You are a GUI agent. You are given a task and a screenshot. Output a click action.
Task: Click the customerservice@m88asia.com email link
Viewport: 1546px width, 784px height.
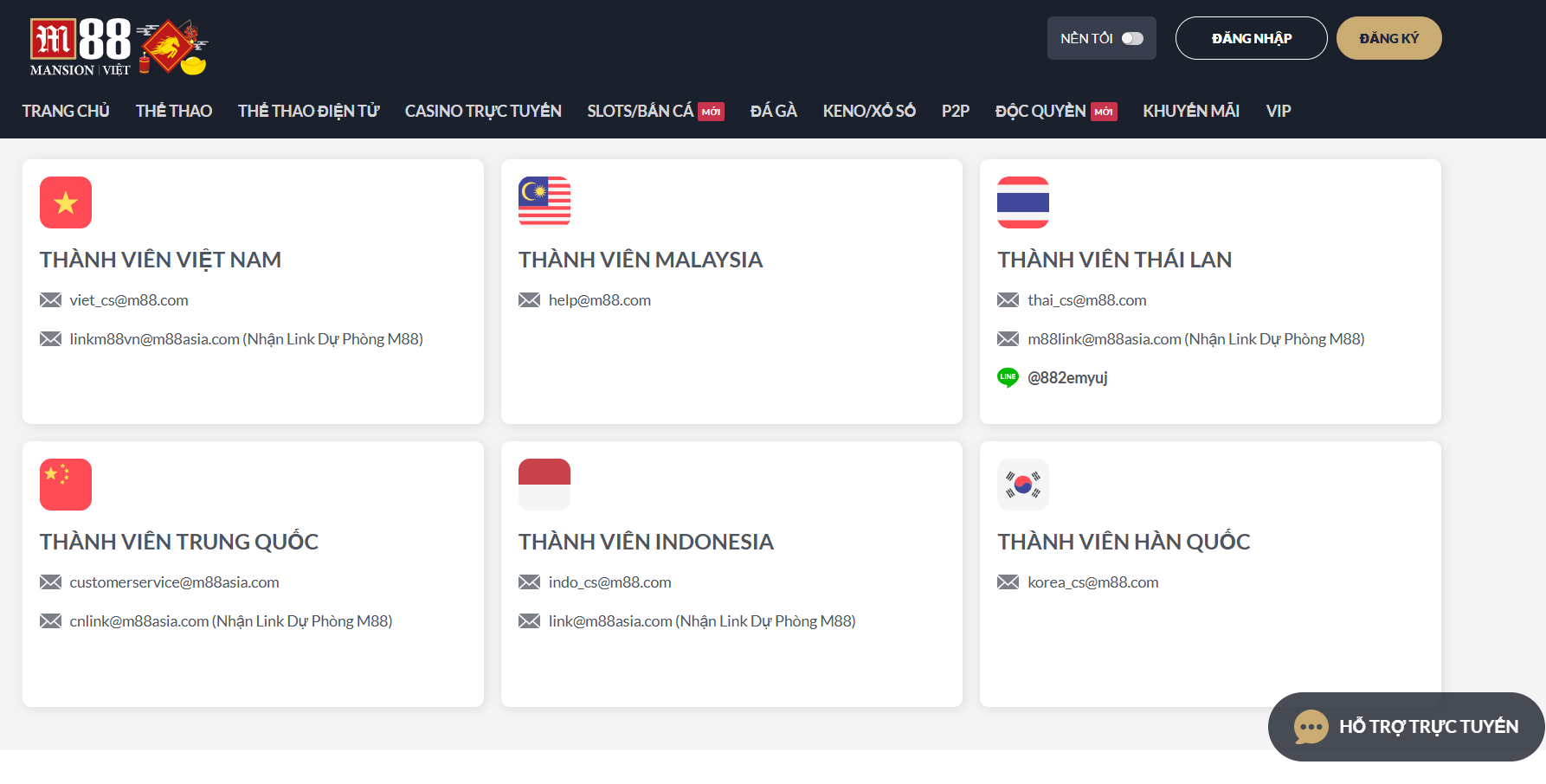click(x=174, y=582)
